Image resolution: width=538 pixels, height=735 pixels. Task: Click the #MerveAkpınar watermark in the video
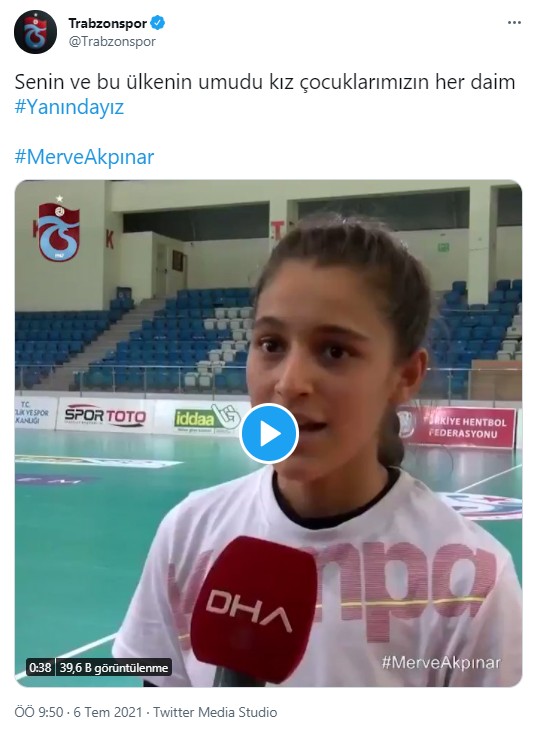441,662
